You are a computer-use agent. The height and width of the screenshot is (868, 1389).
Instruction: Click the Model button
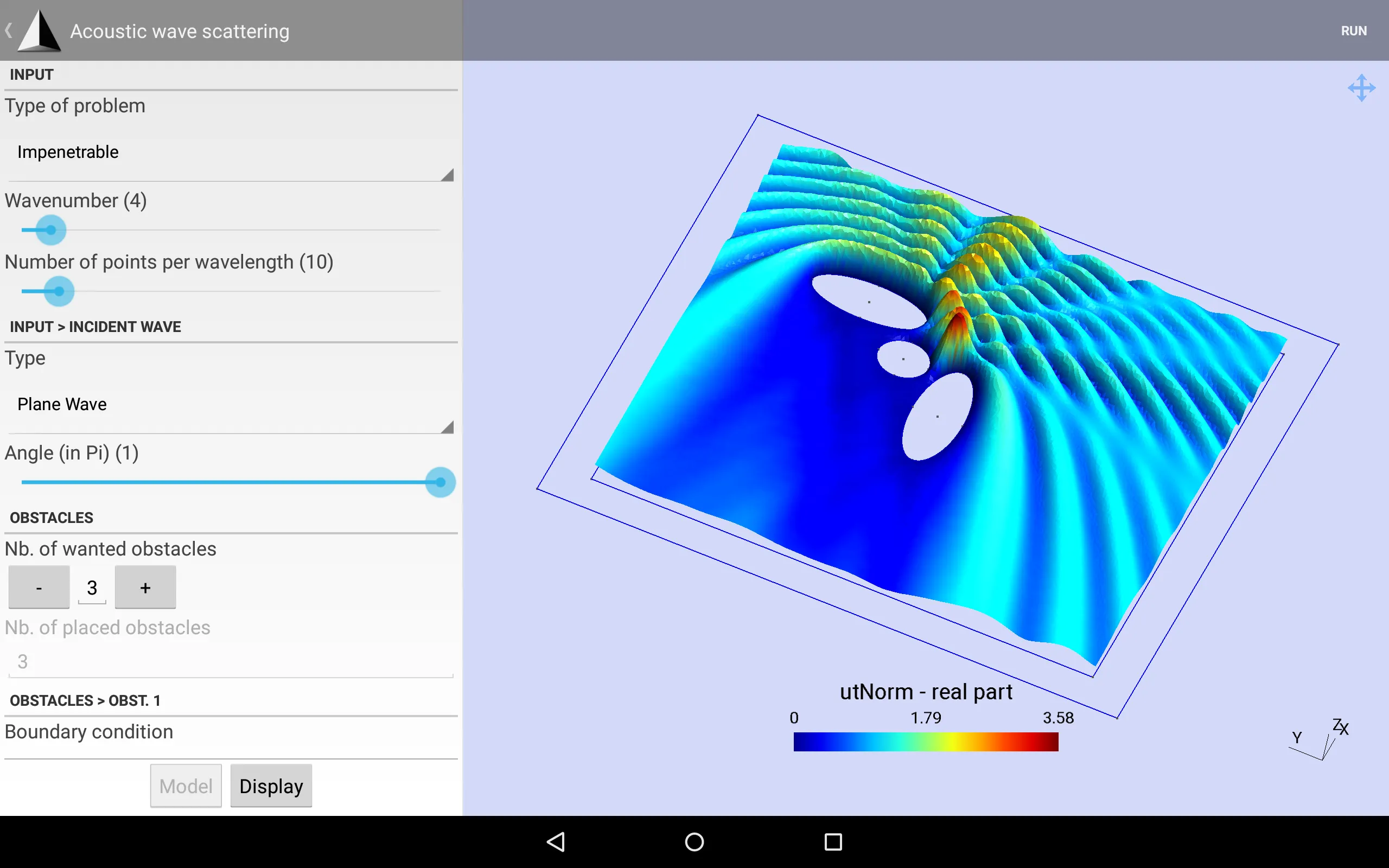(186, 786)
